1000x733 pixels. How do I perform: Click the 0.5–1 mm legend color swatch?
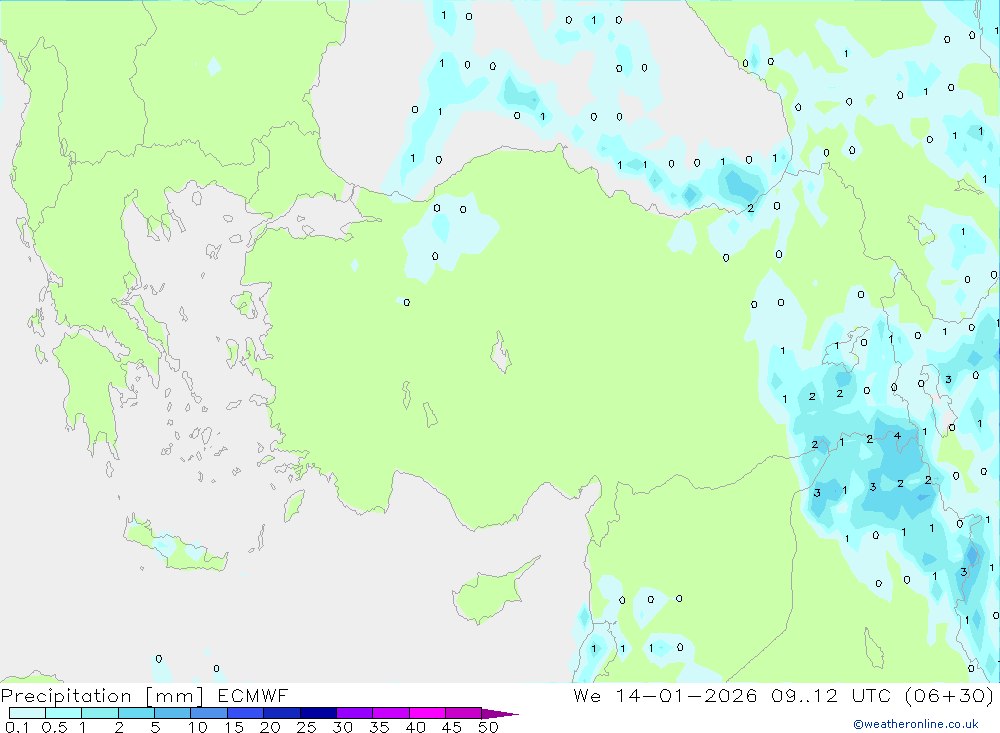[x=63, y=713]
